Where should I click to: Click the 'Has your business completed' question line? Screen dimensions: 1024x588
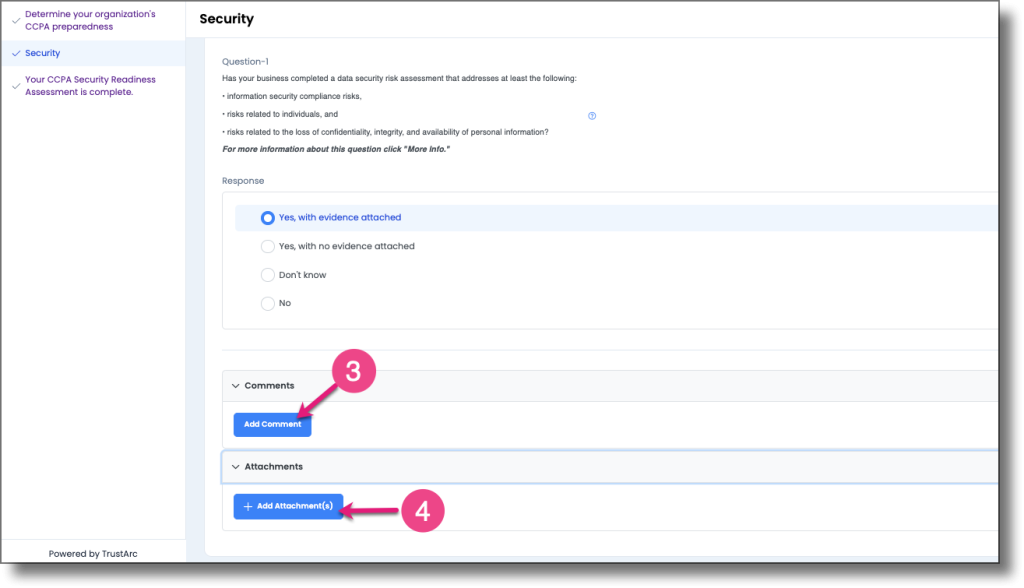click(399, 78)
